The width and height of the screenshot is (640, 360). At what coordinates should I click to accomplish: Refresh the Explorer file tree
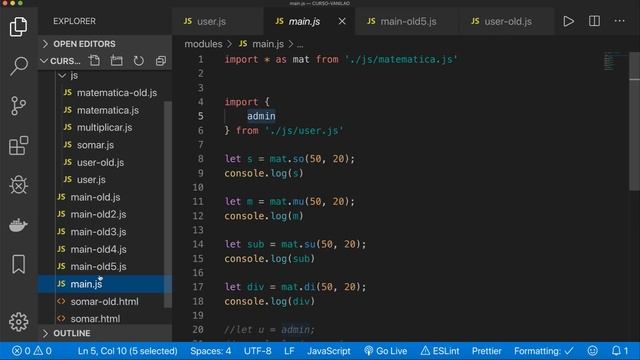coord(139,61)
